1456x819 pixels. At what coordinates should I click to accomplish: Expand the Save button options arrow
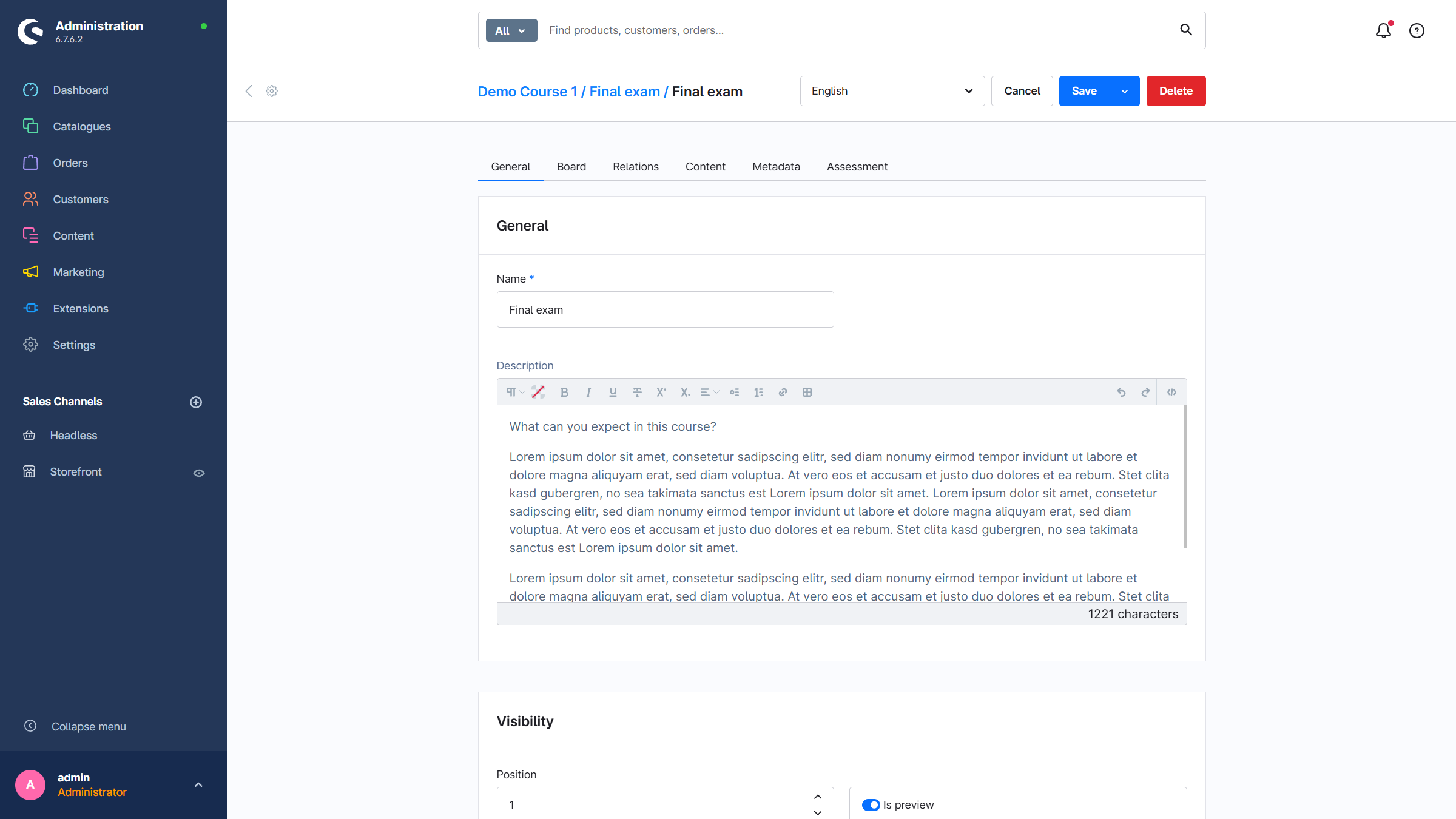(1125, 91)
